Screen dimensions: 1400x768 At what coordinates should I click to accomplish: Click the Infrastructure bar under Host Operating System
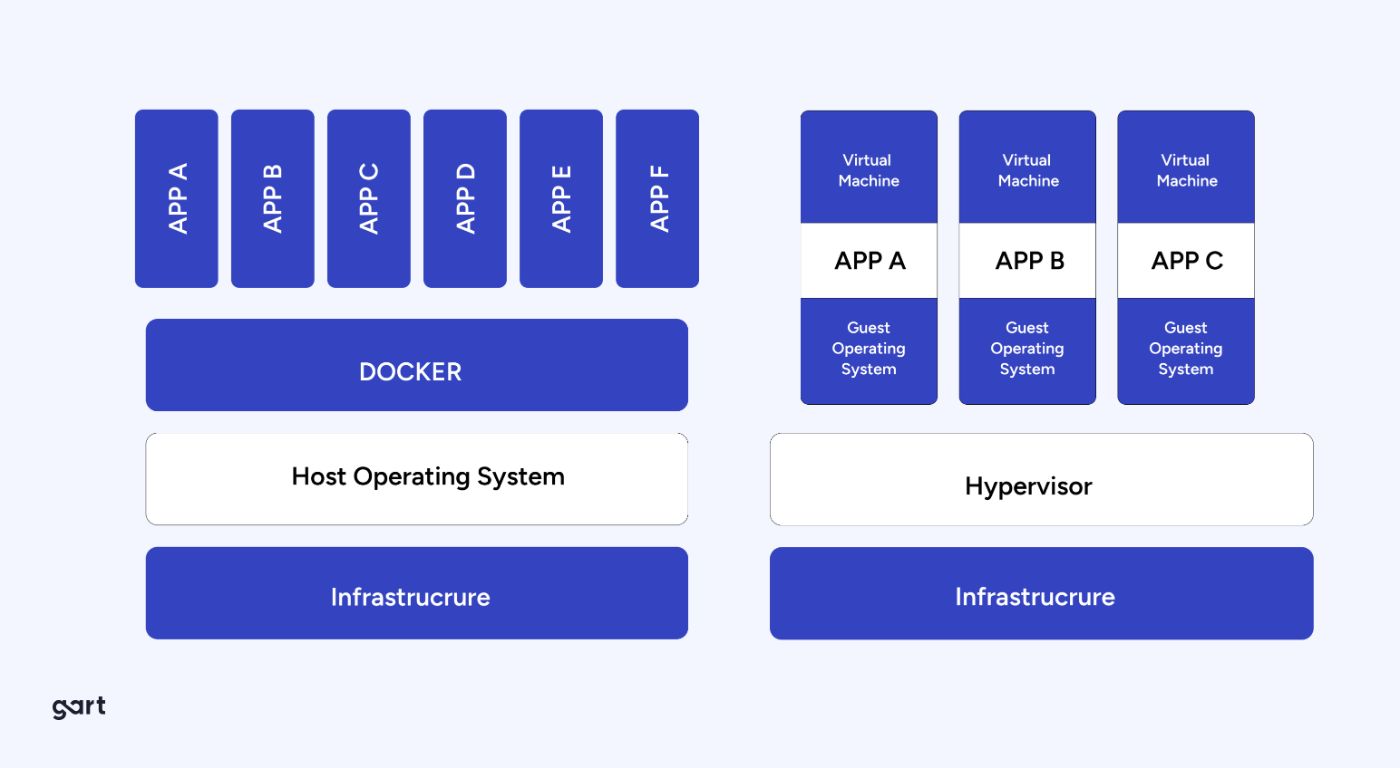416,593
